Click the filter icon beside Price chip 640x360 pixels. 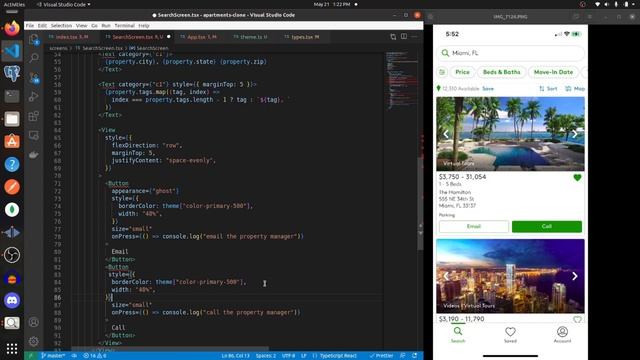tap(442, 72)
